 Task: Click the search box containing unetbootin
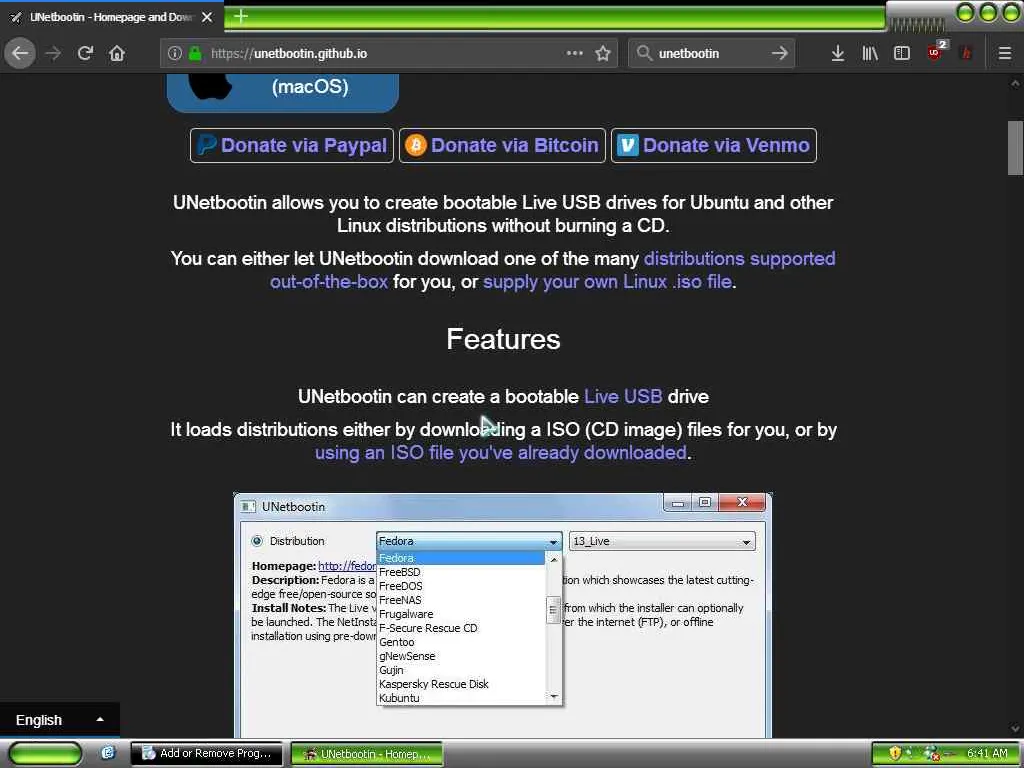[x=711, y=54]
